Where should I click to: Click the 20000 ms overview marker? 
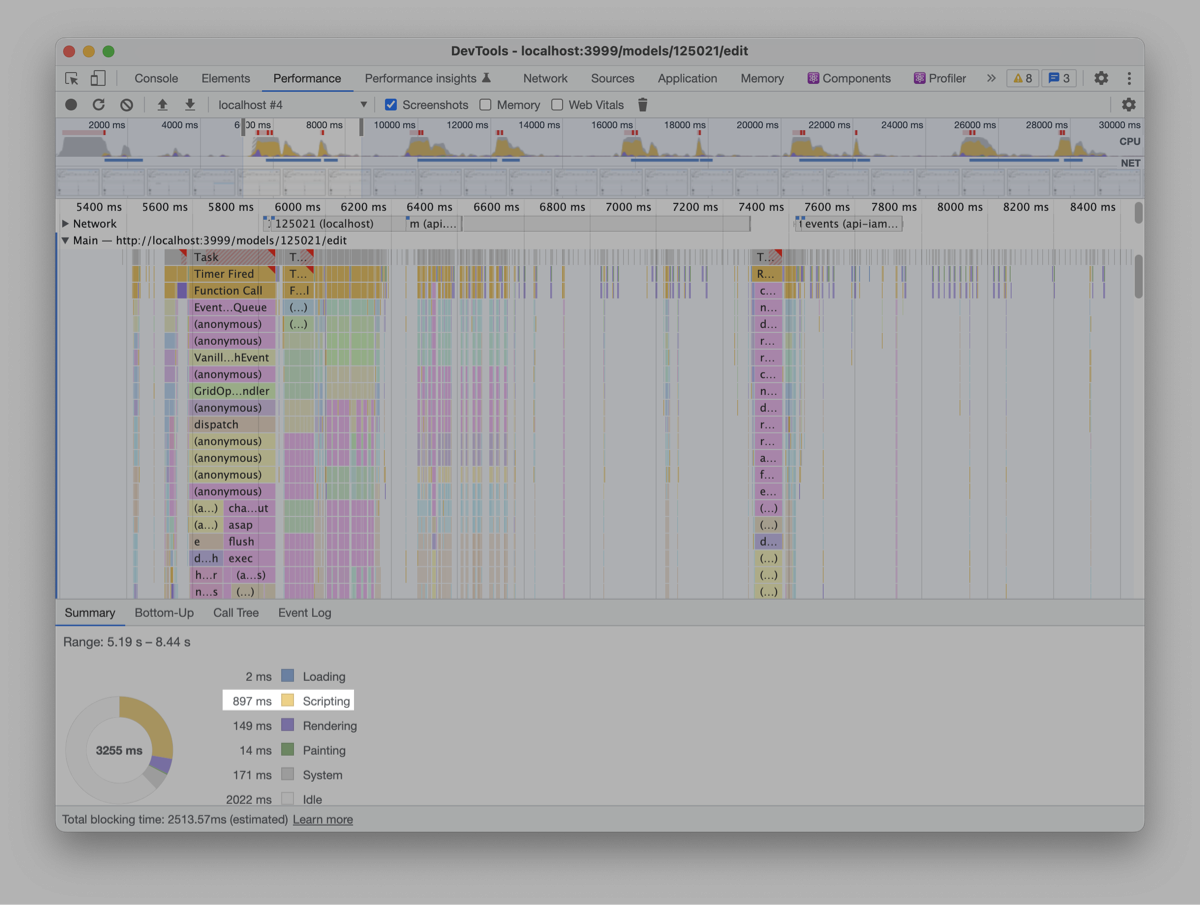(x=757, y=125)
